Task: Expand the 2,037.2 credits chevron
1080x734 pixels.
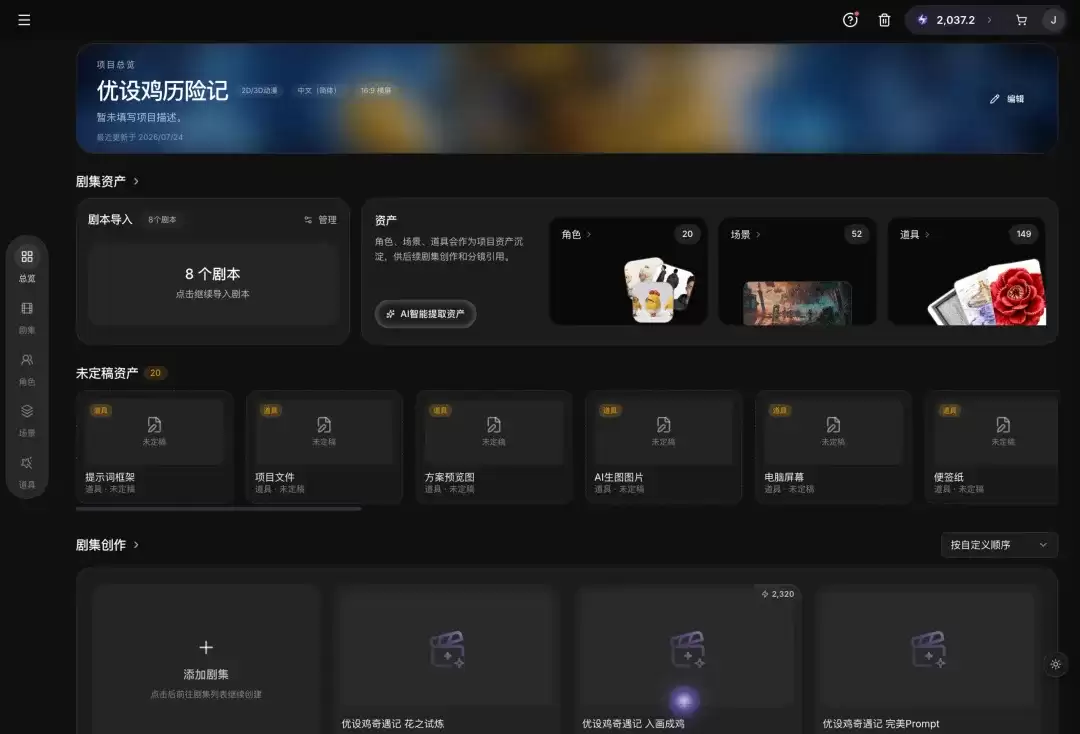Action: coord(990,20)
